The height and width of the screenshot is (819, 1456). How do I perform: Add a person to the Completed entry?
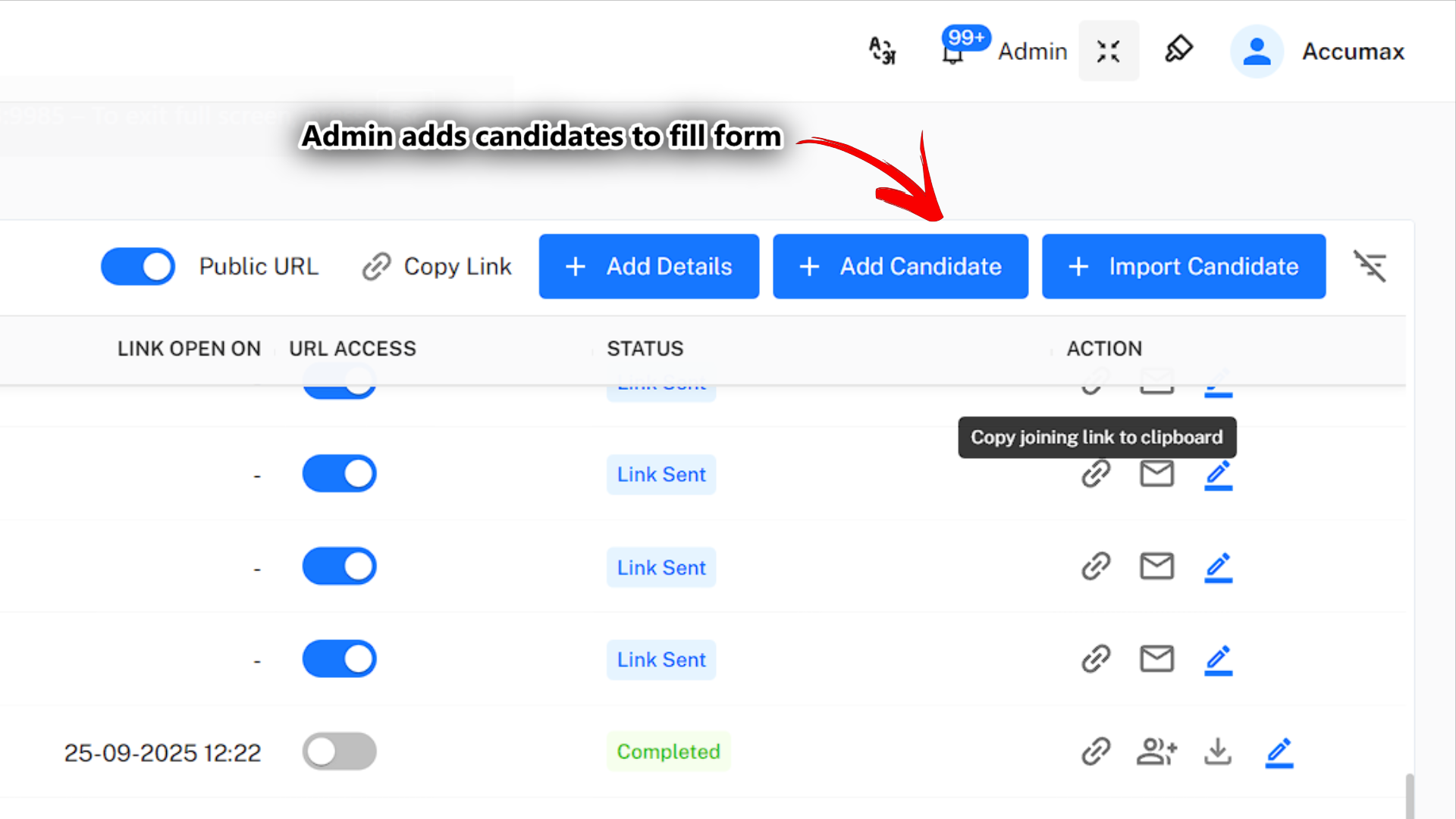(x=1156, y=752)
